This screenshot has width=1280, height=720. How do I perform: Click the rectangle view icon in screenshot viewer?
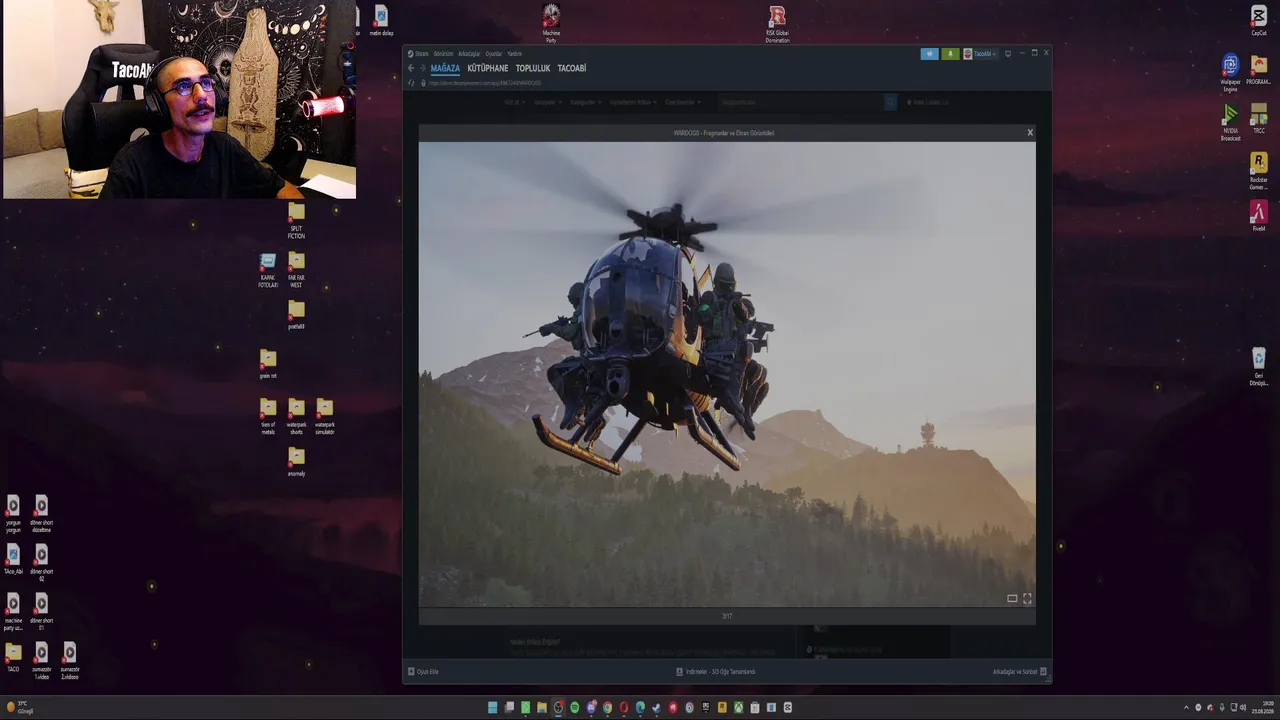coord(1012,598)
